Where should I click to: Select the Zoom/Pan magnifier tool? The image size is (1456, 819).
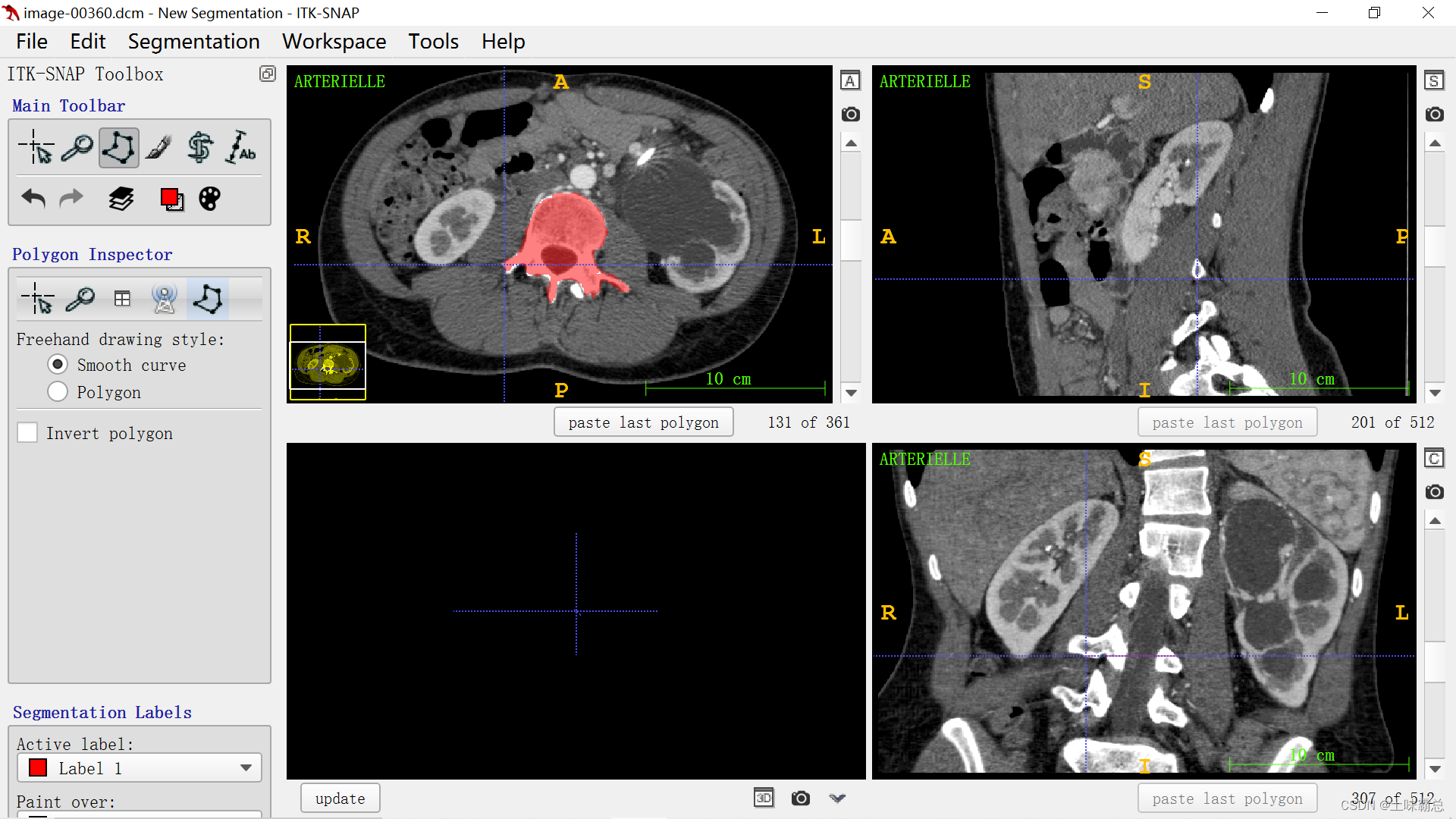(x=77, y=147)
